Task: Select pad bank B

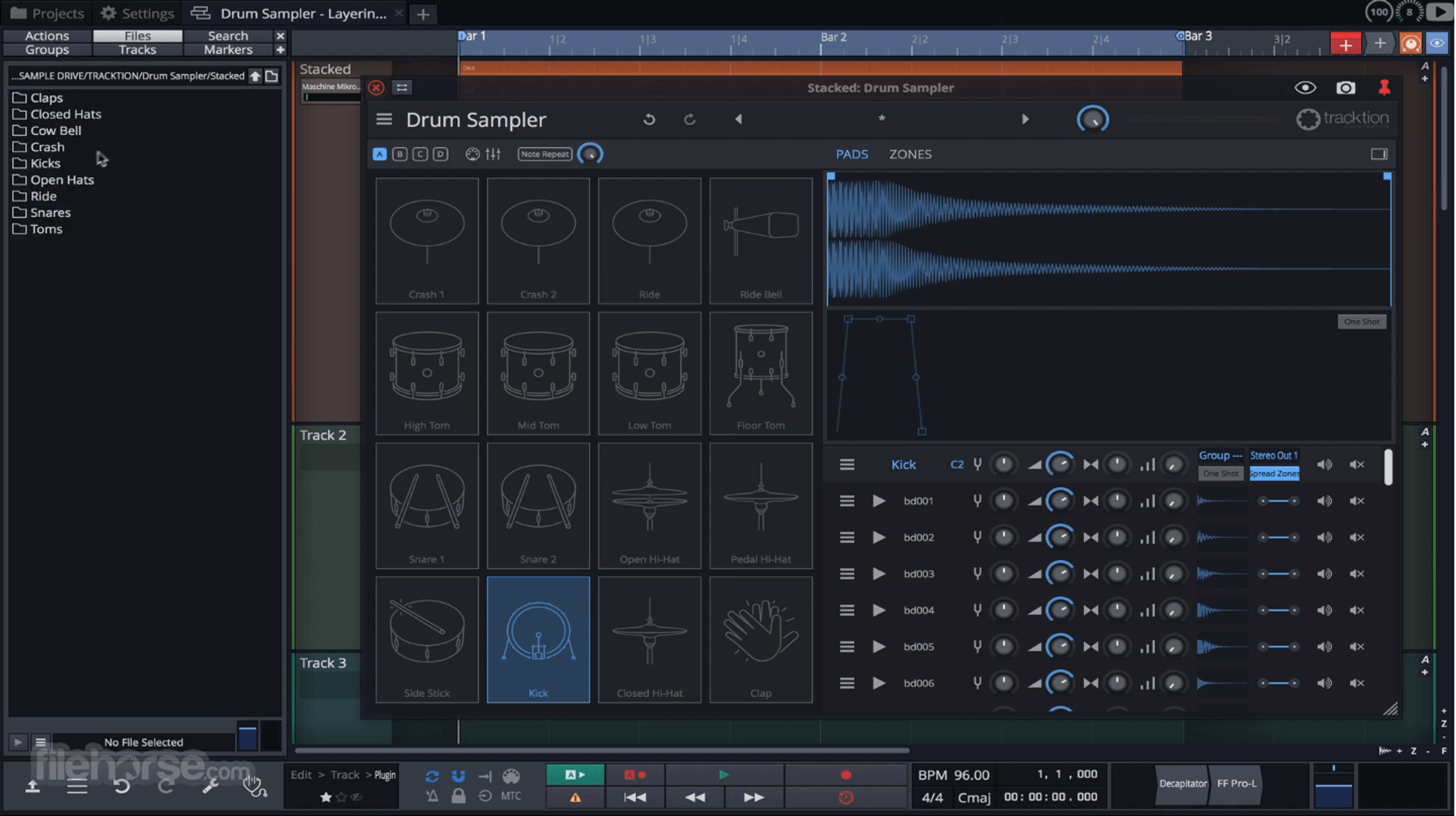Action: [400, 154]
